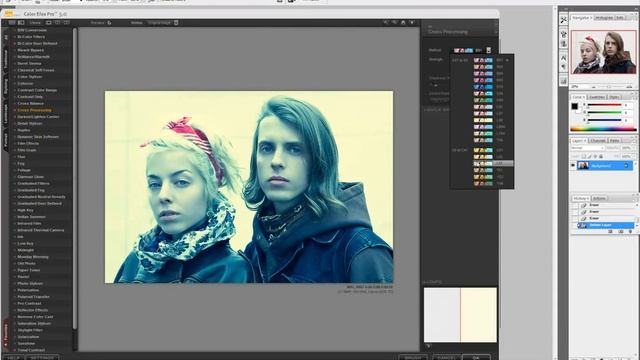
Task: Toggle favorite star for Tonal Contrast filter
Action: click(15, 350)
